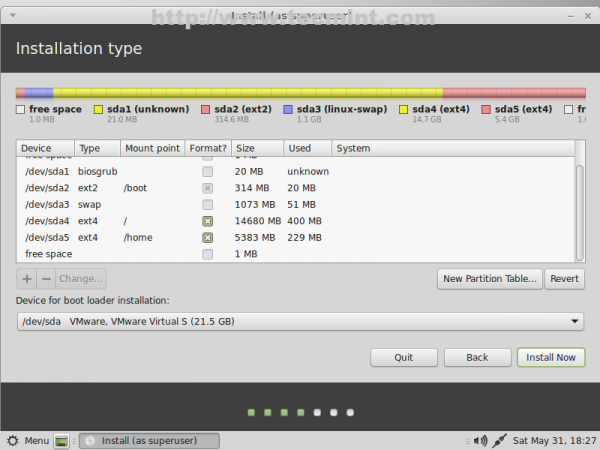Open the Menu gear icon in taskbar

click(x=12, y=440)
